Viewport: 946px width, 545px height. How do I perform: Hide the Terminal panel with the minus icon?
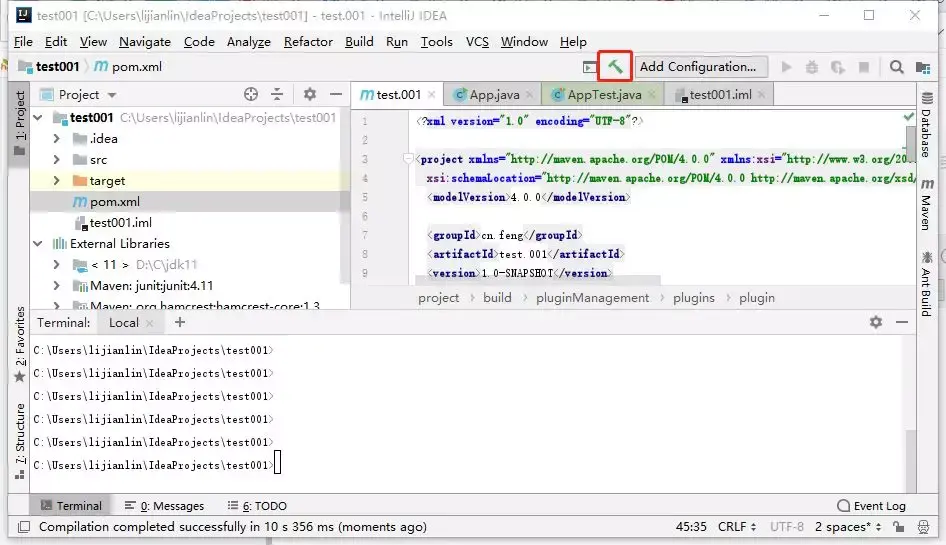coord(902,322)
